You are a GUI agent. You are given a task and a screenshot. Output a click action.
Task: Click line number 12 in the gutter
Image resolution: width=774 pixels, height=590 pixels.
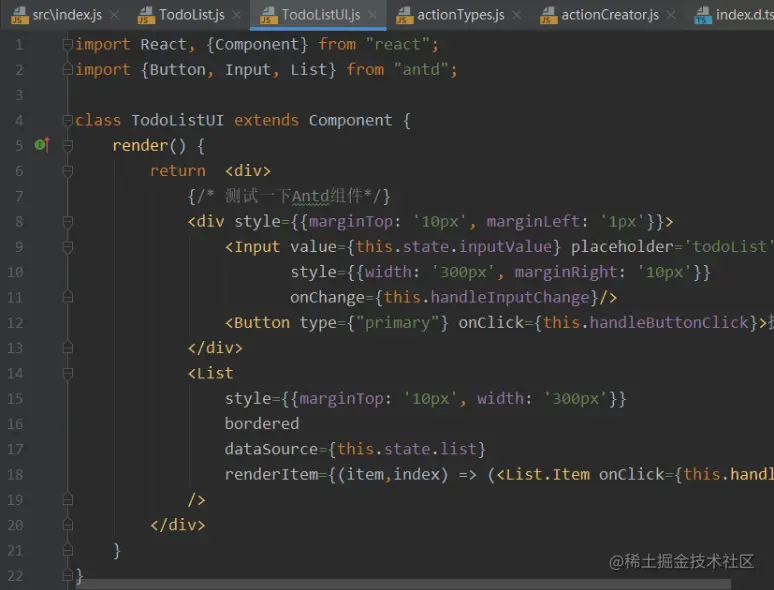15,323
